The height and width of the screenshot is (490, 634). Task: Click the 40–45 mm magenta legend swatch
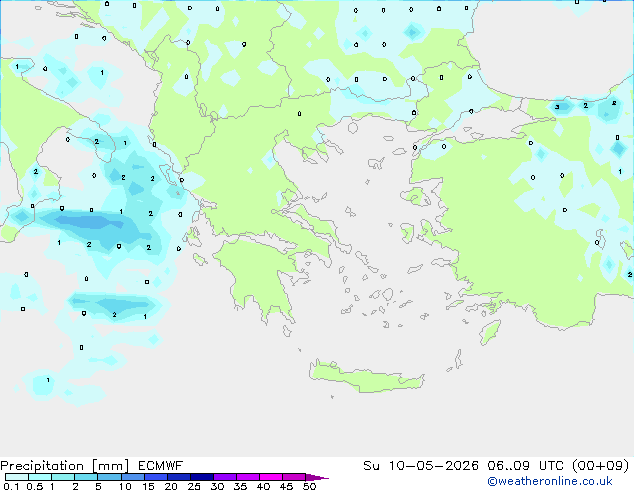(271, 477)
